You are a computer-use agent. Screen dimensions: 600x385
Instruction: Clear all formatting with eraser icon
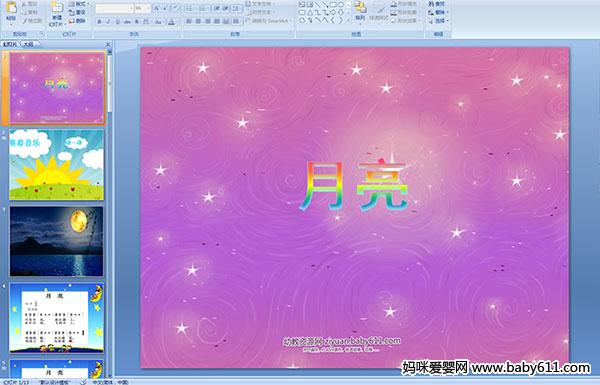(x=176, y=8)
